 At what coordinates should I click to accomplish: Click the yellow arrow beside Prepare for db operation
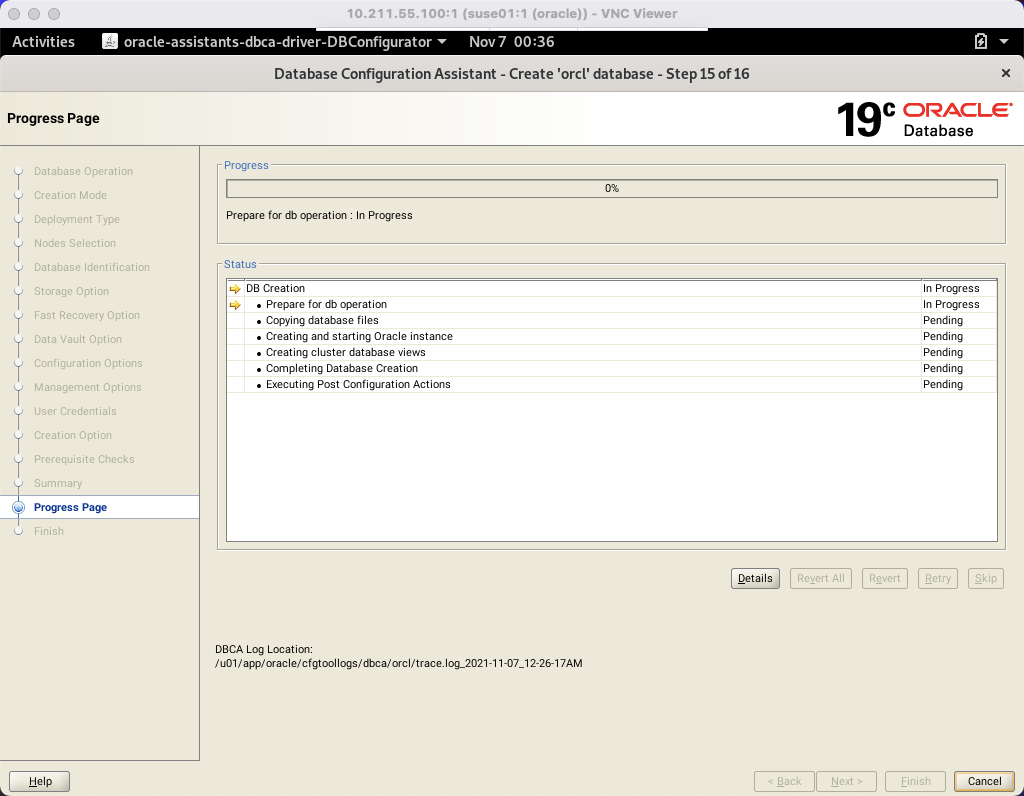(x=235, y=305)
